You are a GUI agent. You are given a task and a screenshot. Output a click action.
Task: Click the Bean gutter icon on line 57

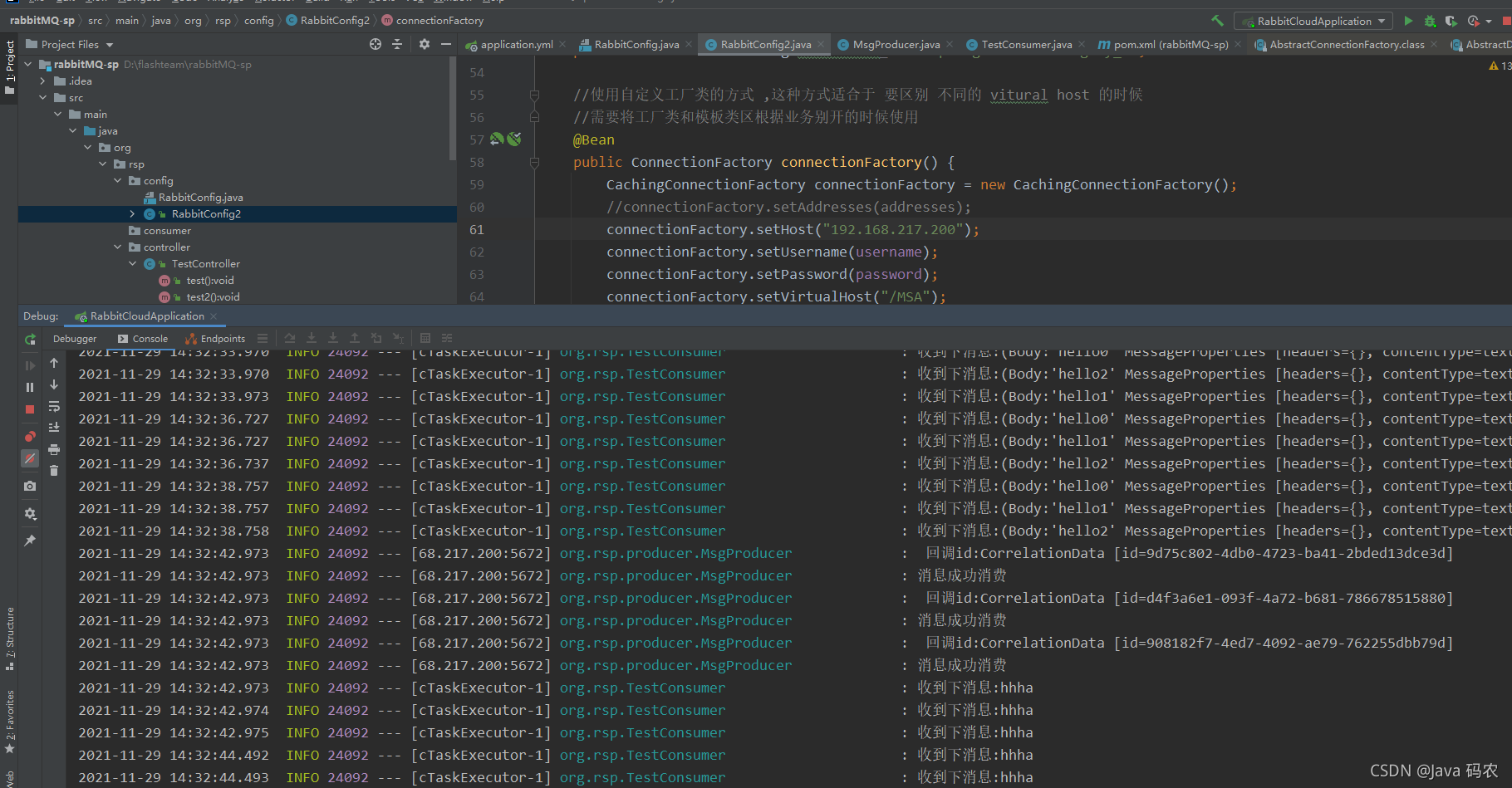pos(497,139)
